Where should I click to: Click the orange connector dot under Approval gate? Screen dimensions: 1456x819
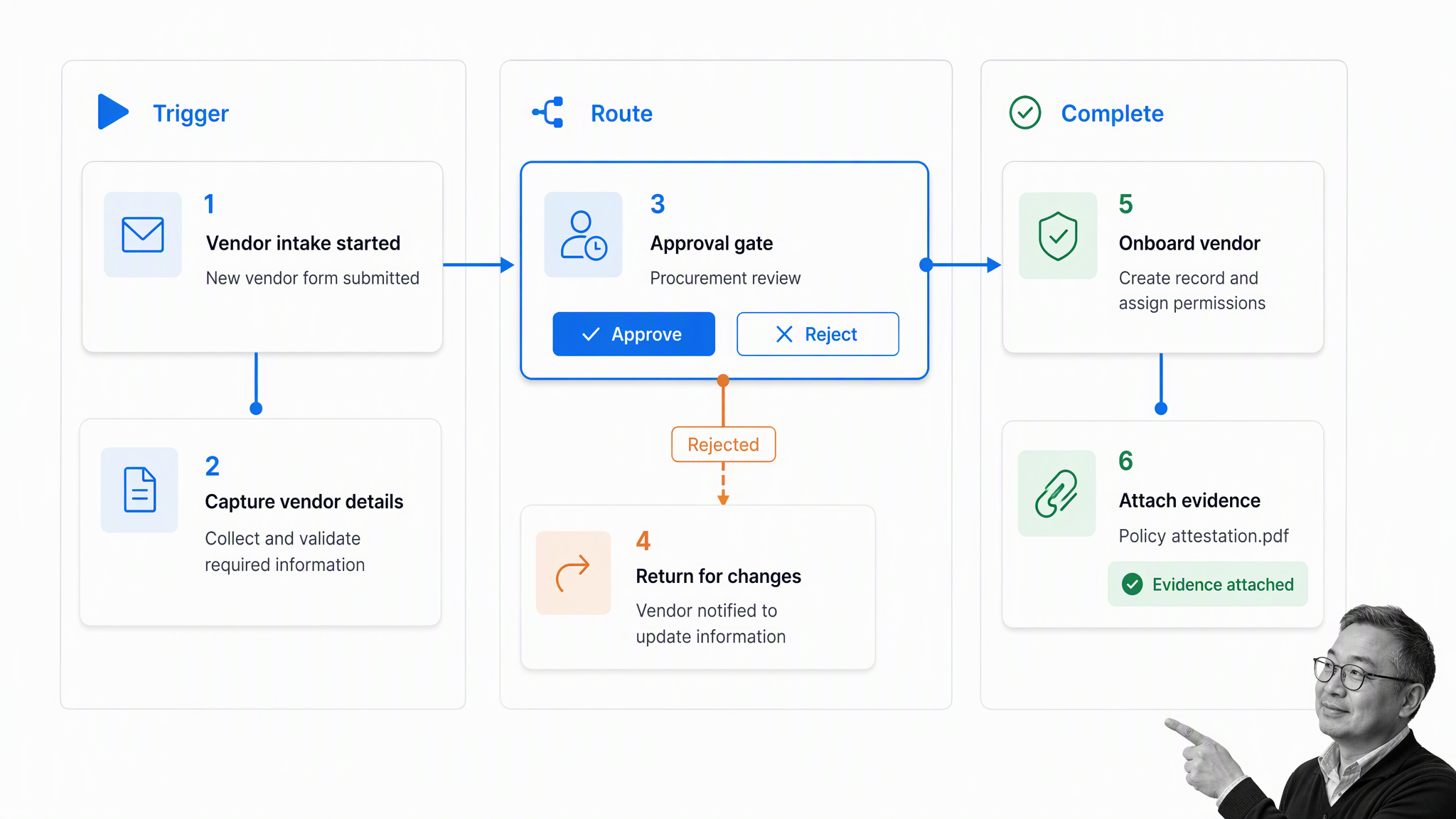coord(723,380)
